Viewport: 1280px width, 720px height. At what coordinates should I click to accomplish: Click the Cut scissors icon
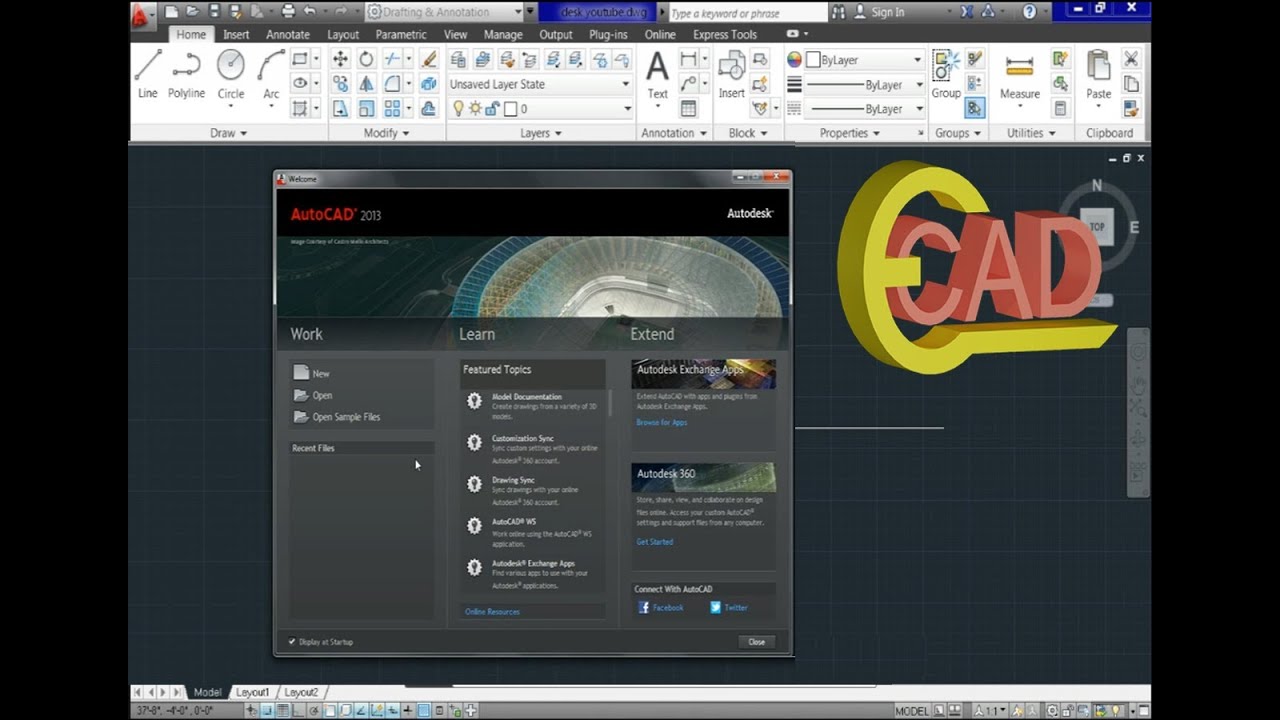[x=1131, y=59]
